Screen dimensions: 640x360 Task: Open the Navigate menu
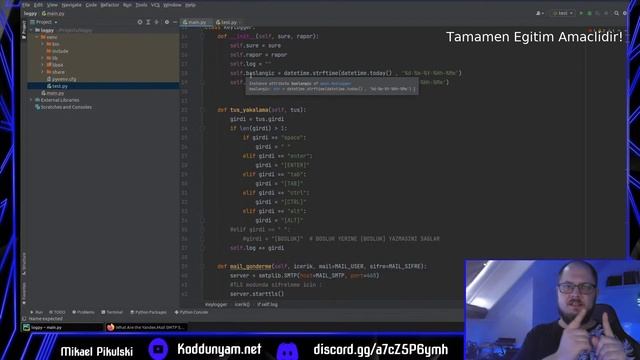coord(71,5)
